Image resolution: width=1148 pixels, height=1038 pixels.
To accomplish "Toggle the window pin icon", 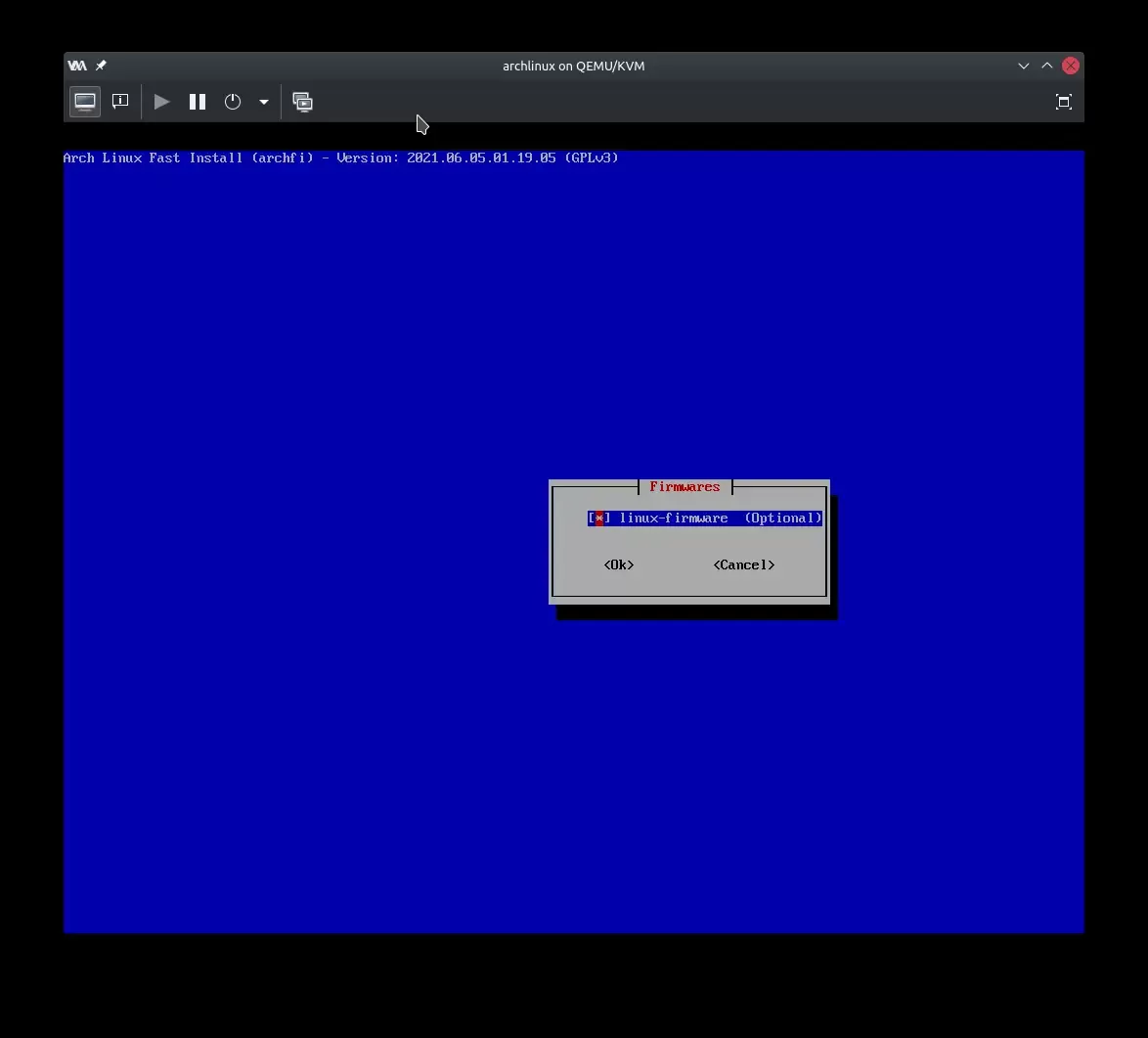I will (x=101, y=66).
